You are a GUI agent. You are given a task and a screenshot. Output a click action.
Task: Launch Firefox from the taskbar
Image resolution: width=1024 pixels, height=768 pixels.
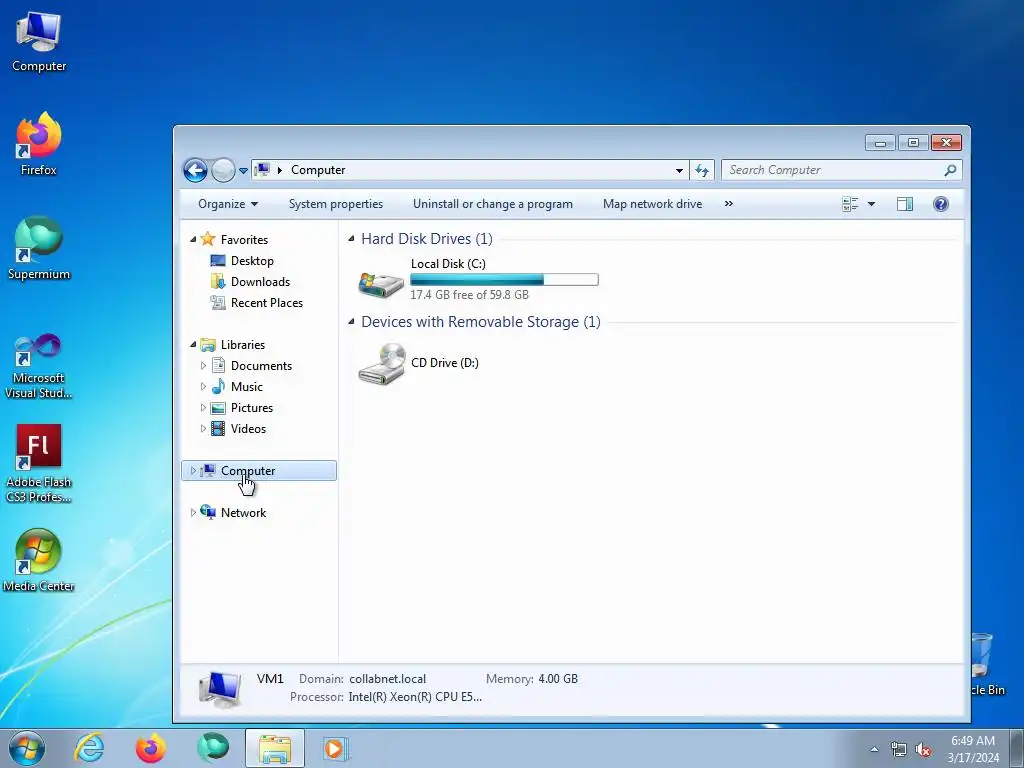[150, 748]
